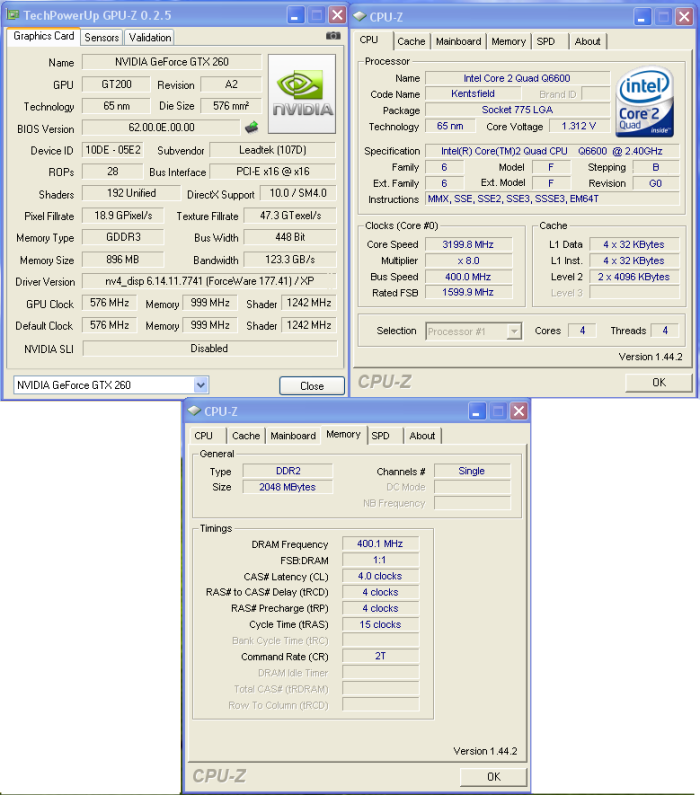Click the Core Speed 3199.8 MHz value
The width and height of the screenshot is (700, 795).
click(468, 245)
